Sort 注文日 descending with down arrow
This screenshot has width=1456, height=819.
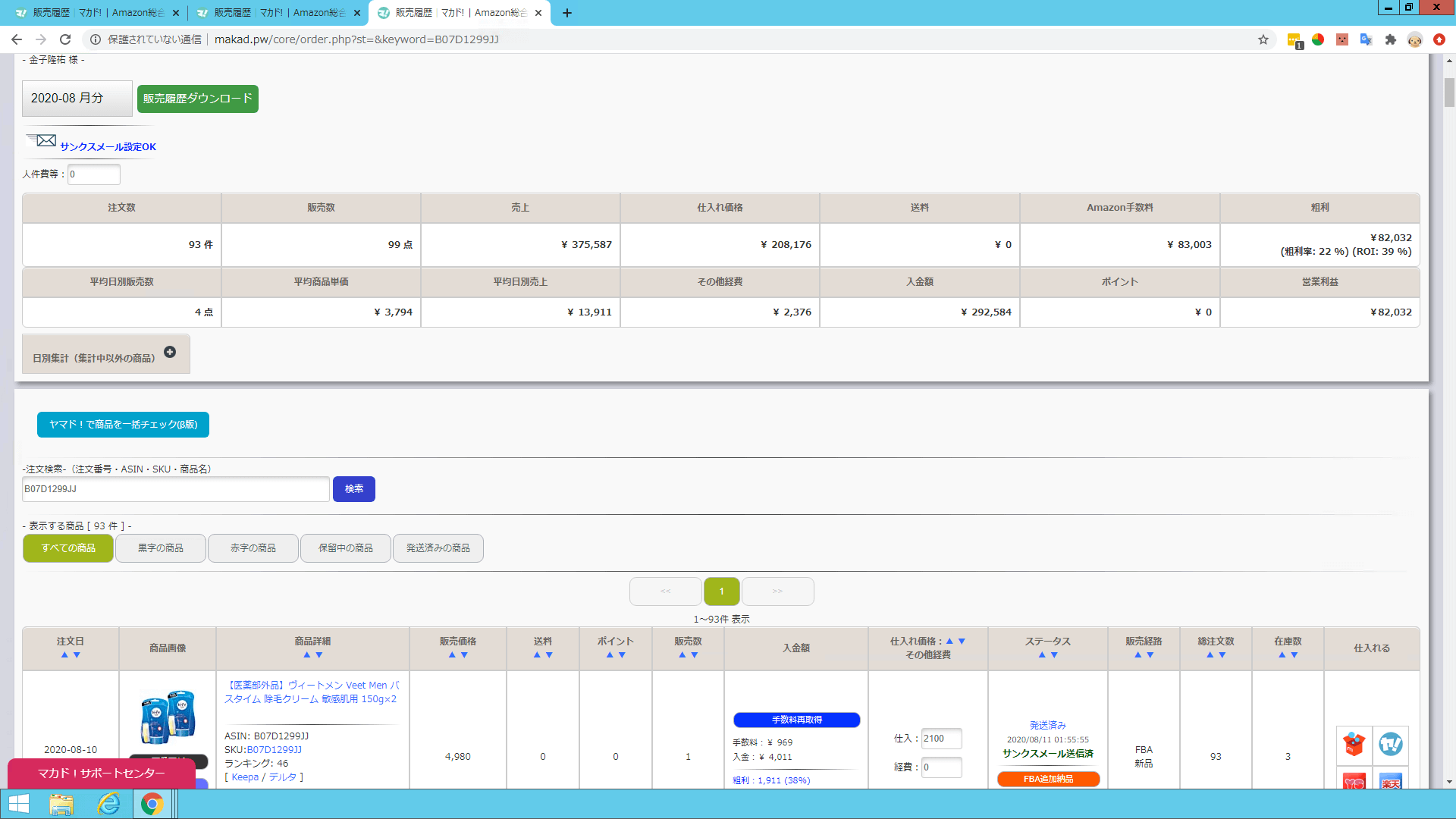coord(77,655)
